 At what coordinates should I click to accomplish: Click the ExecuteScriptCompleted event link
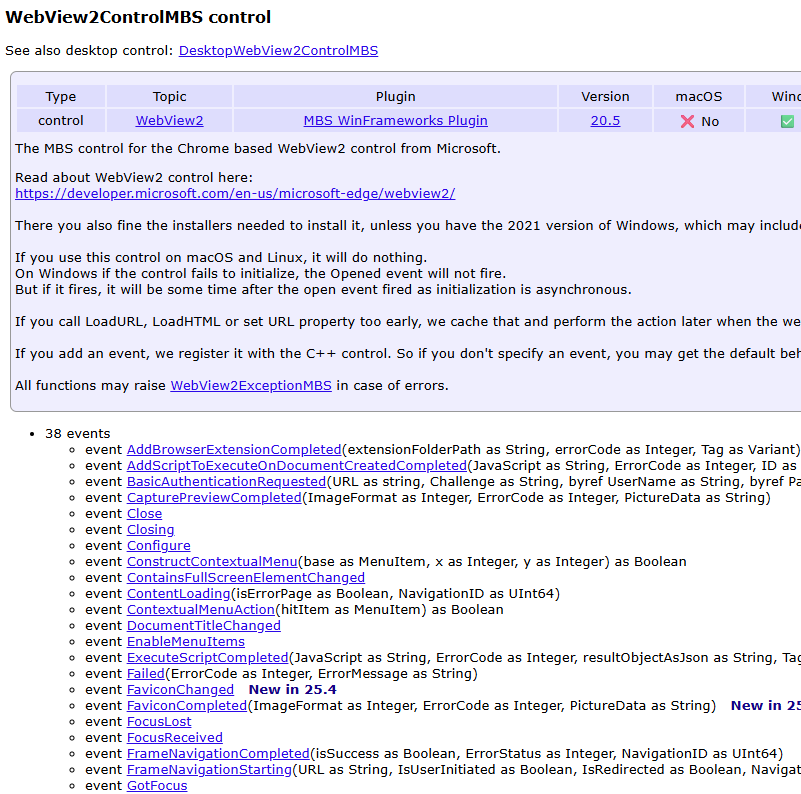click(x=207, y=658)
